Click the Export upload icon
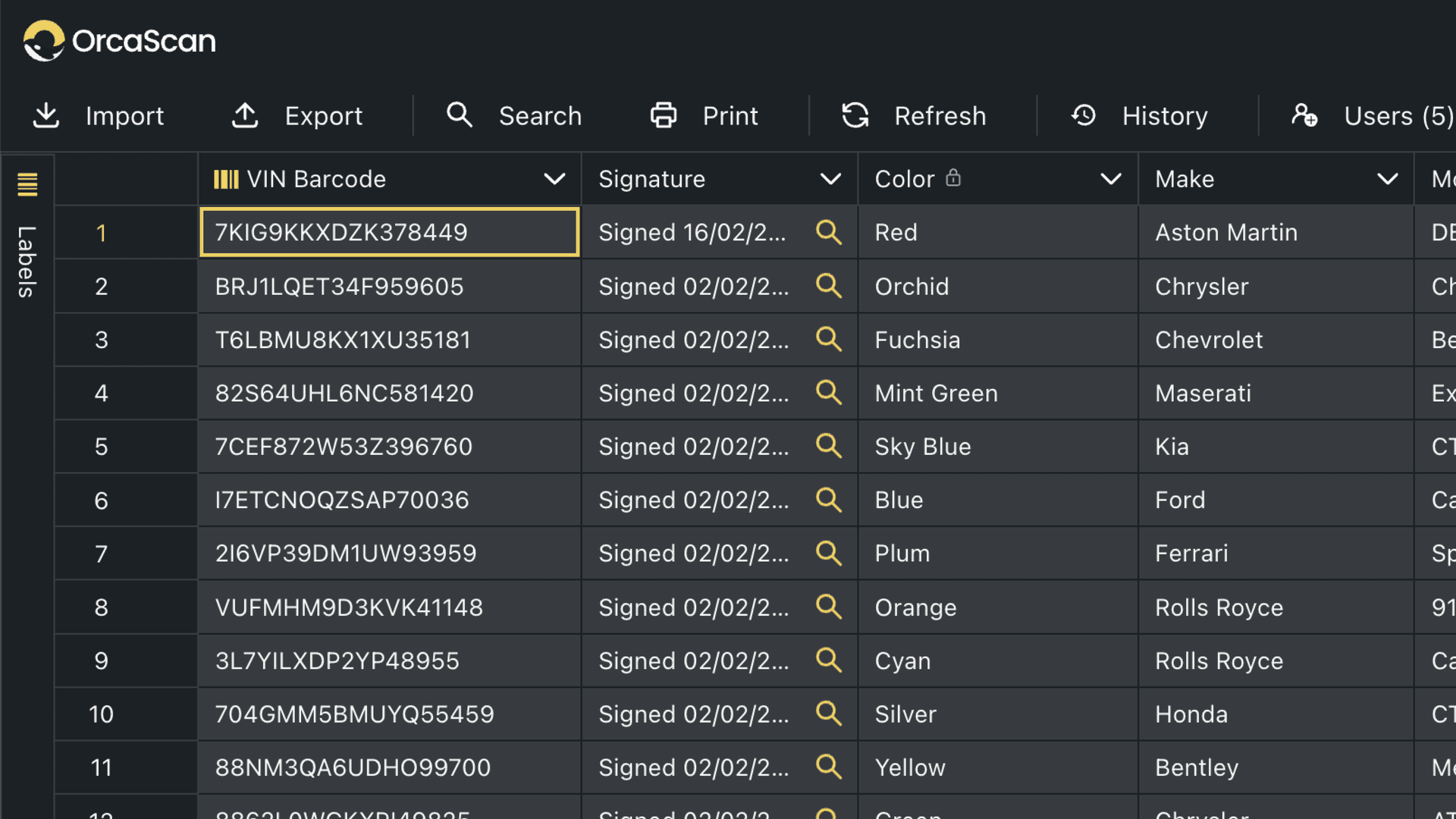The width and height of the screenshot is (1456, 819). pyautogui.click(x=243, y=115)
